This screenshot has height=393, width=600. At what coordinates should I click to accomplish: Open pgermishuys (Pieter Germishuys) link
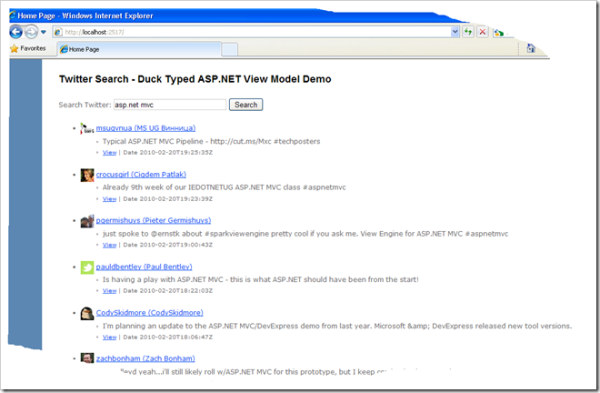[x=153, y=220]
